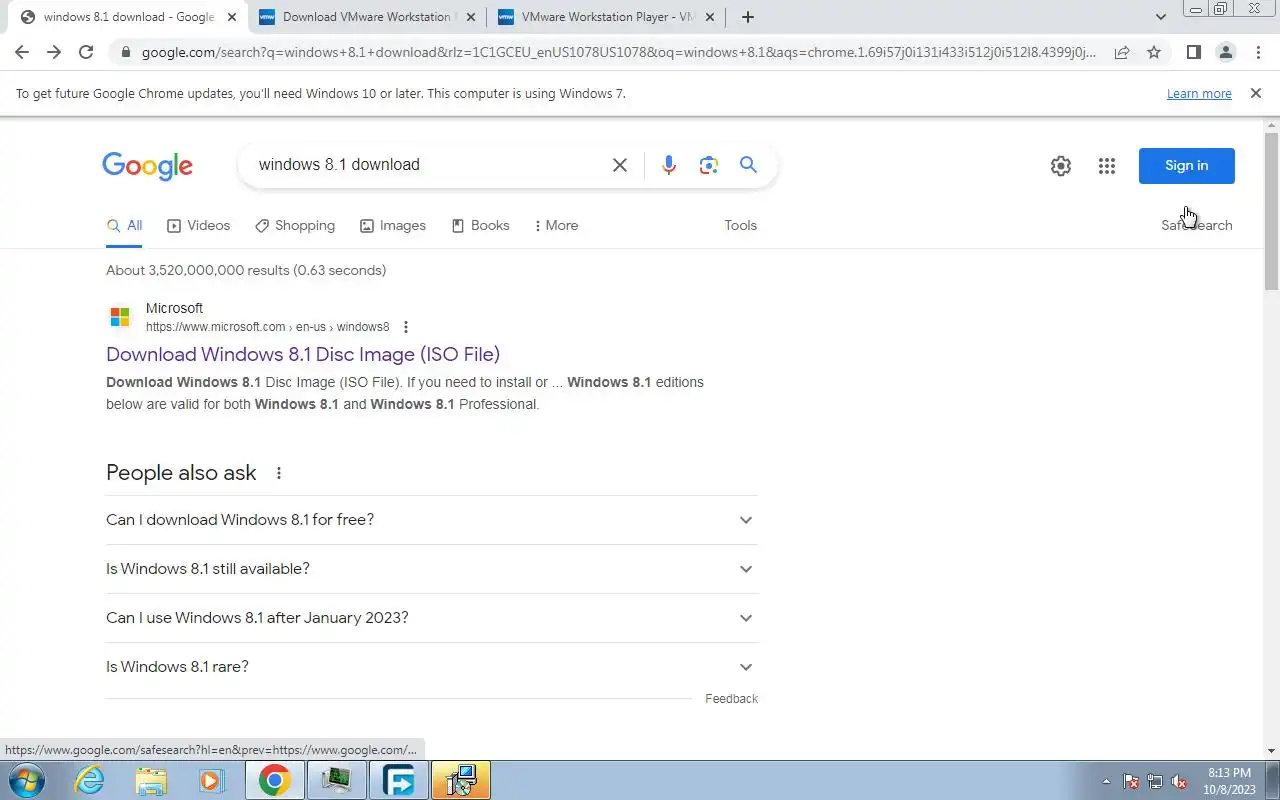
Task: Show hidden system tray icons arrow
Action: pos(1106,782)
